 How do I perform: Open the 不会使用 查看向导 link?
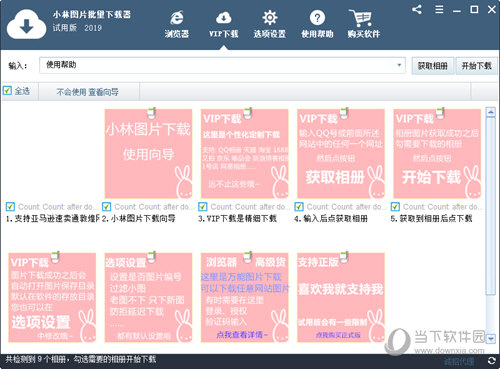87,92
